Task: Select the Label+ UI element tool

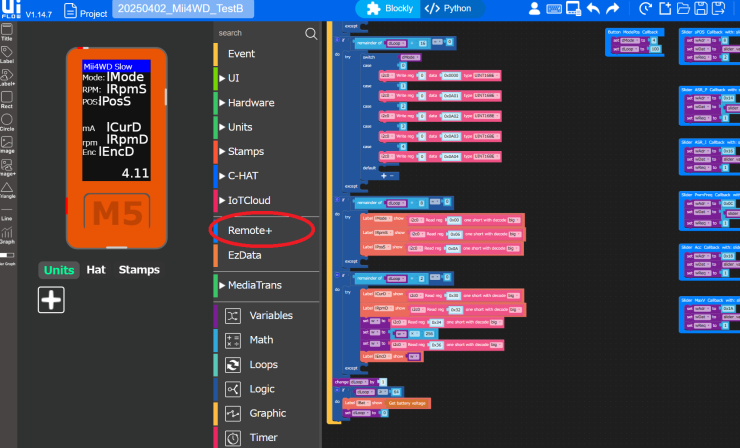Action: pos(7,77)
